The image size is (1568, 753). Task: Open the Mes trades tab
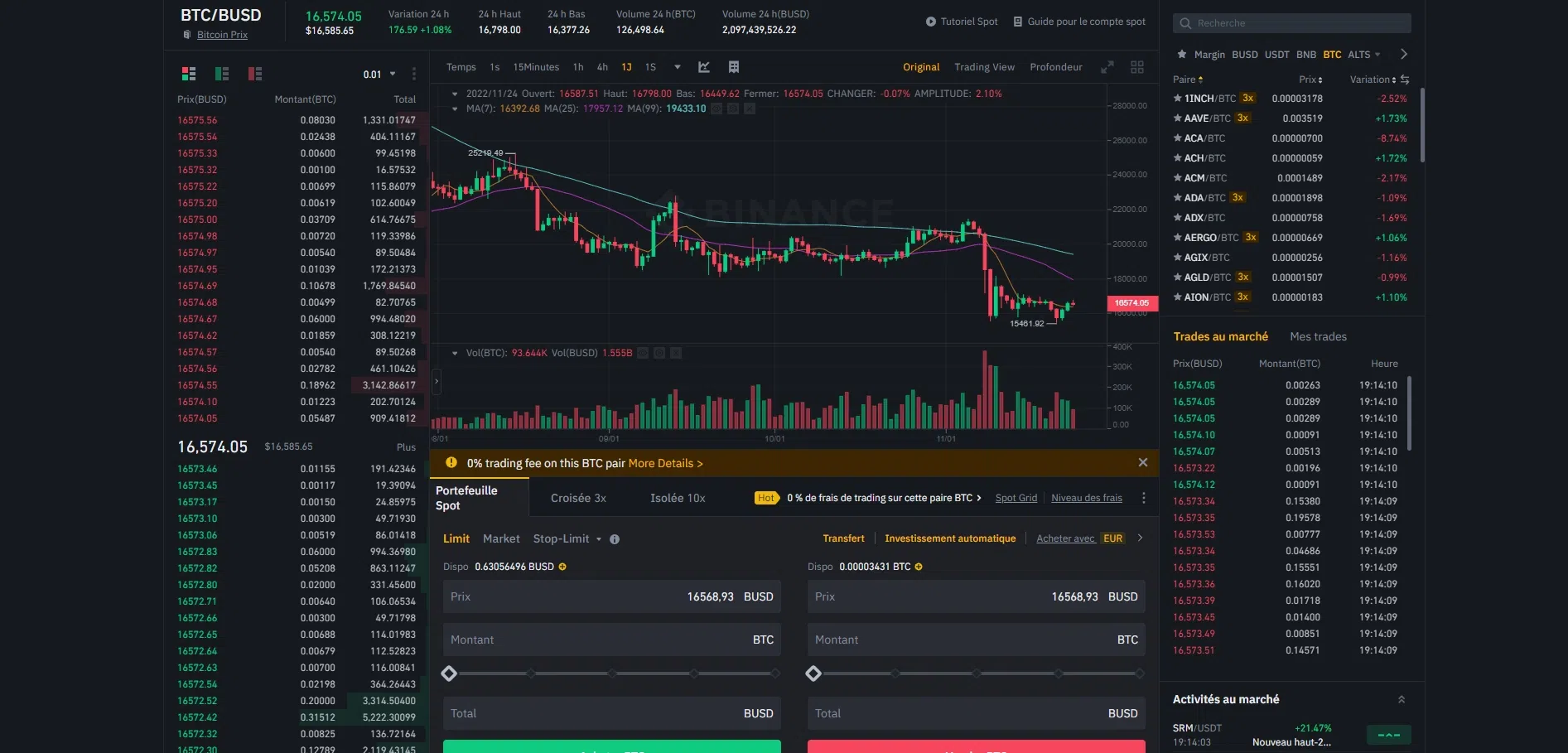1318,336
